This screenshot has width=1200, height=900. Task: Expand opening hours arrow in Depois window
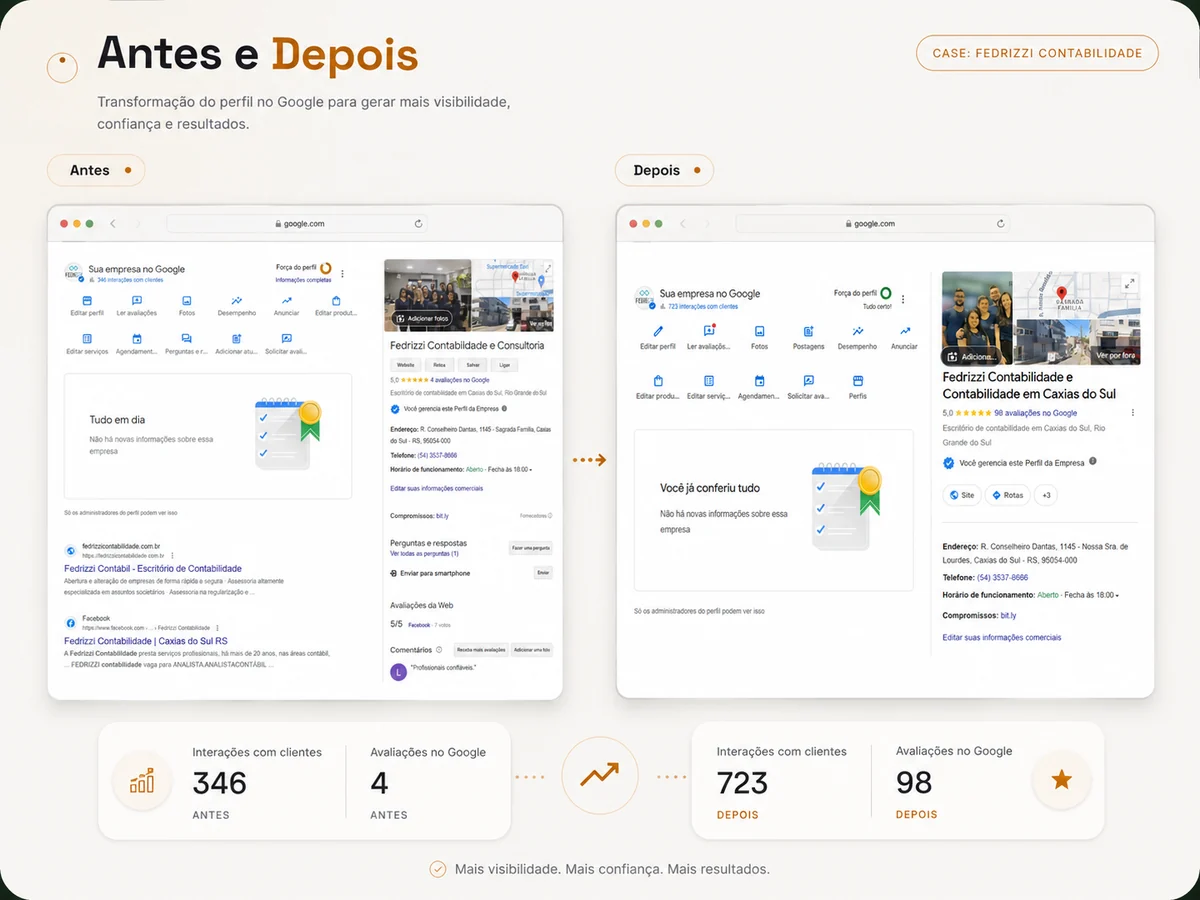pyautogui.click(x=1117, y=596)
